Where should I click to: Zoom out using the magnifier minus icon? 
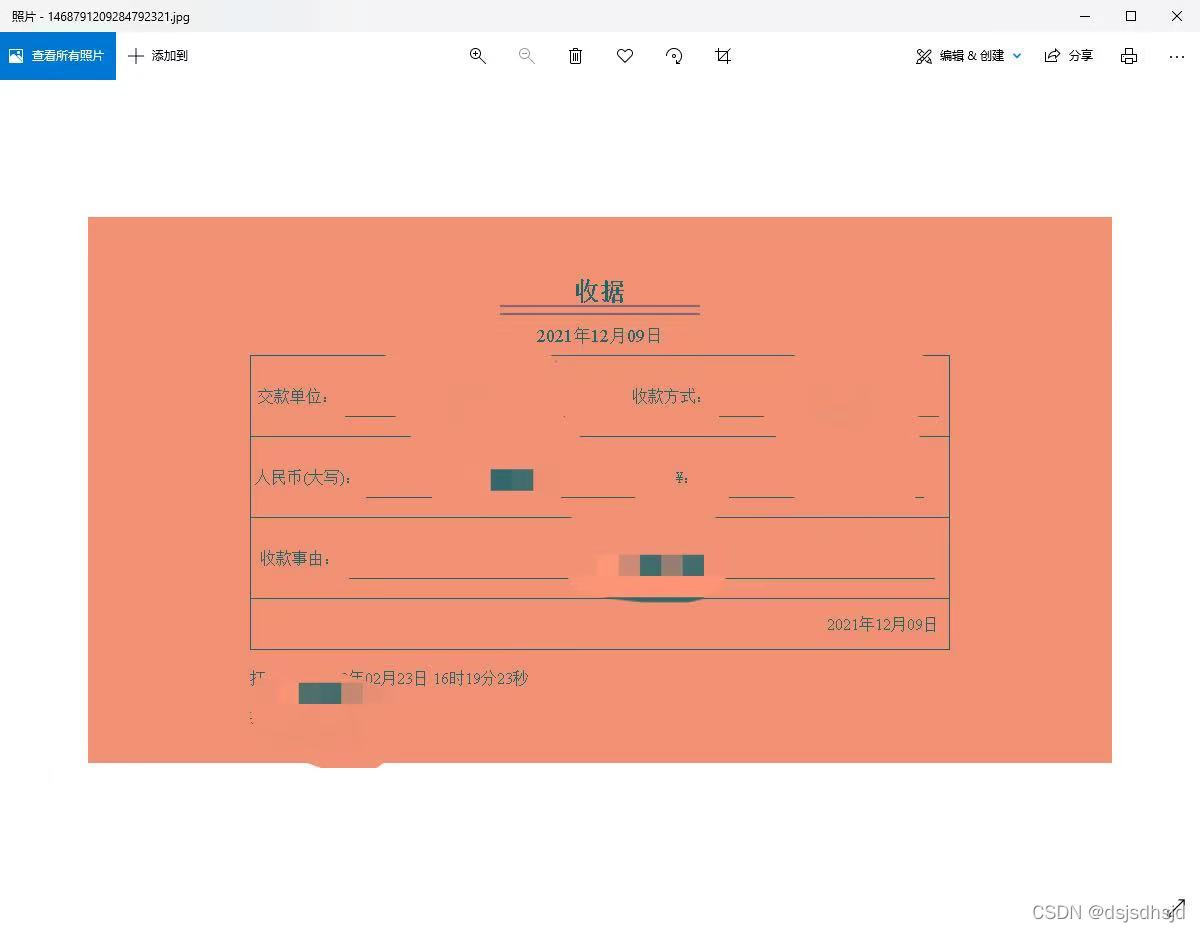(x=526, y=56)
